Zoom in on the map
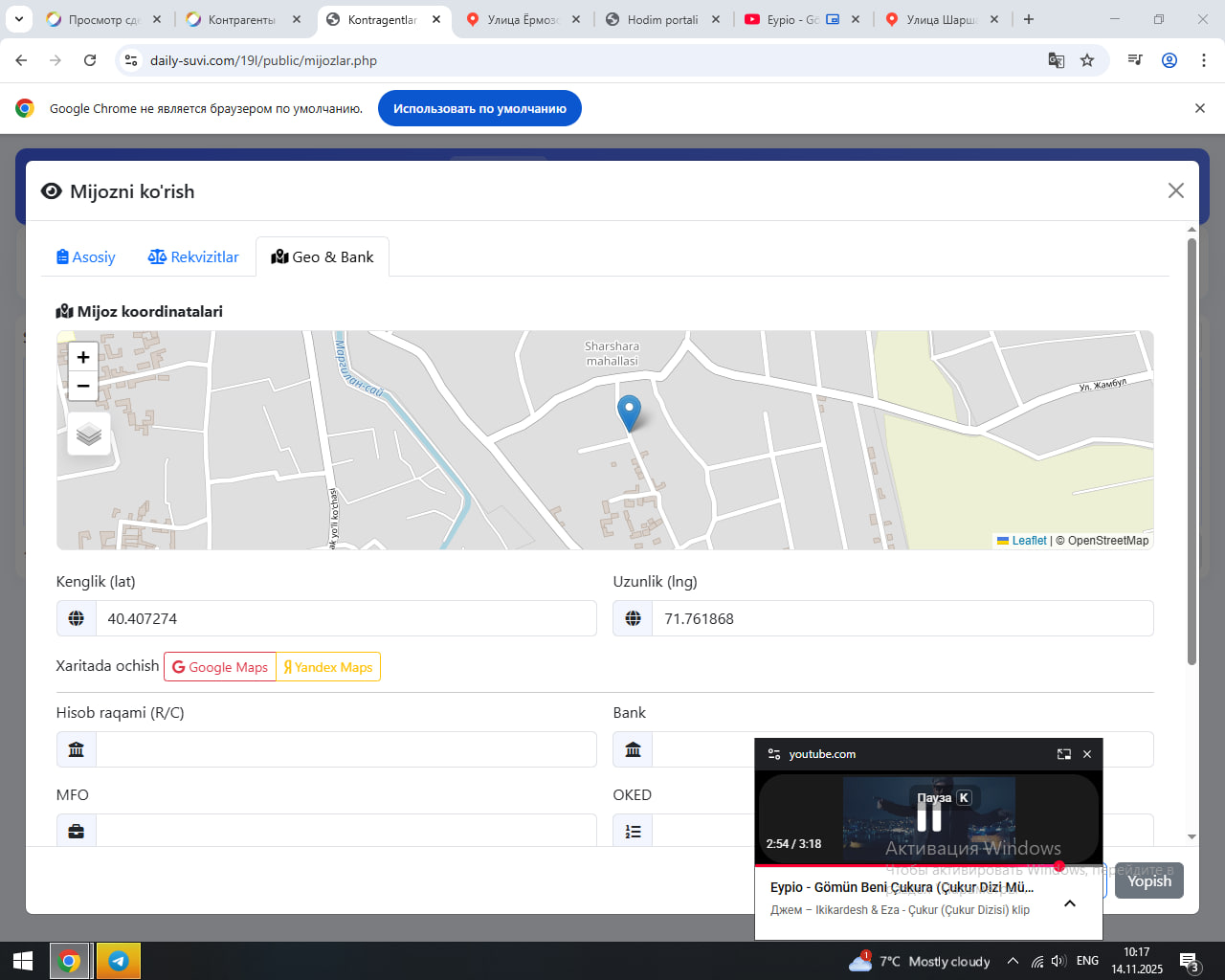Image resolution: width=1225 pixels, height=980 pixels. (83, 357)
